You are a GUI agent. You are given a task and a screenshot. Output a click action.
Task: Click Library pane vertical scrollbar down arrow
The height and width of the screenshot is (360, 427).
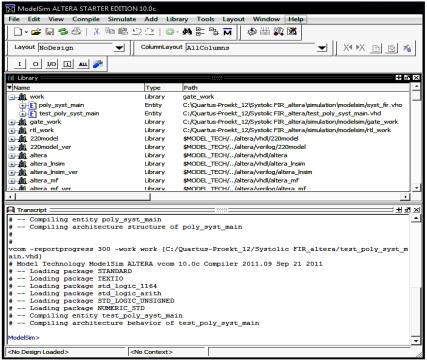tap(416, 188)
